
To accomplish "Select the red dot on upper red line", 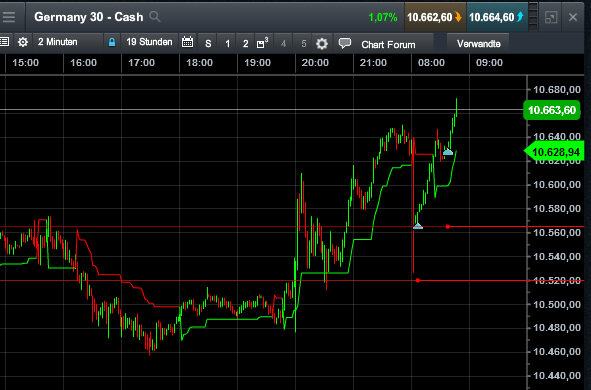I will 448,227.
